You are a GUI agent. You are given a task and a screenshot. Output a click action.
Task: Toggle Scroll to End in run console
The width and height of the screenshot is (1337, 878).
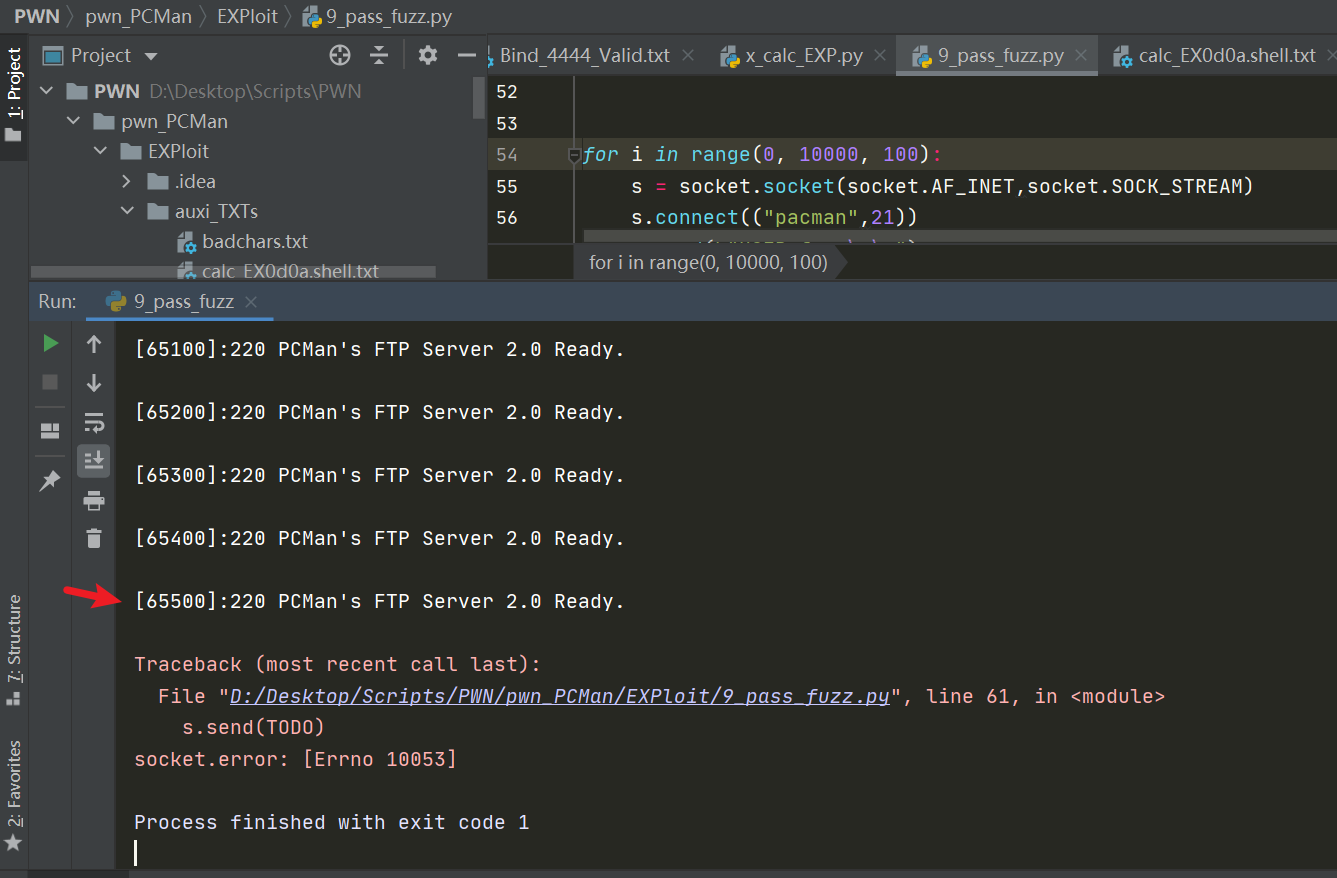tap(94, 460)
